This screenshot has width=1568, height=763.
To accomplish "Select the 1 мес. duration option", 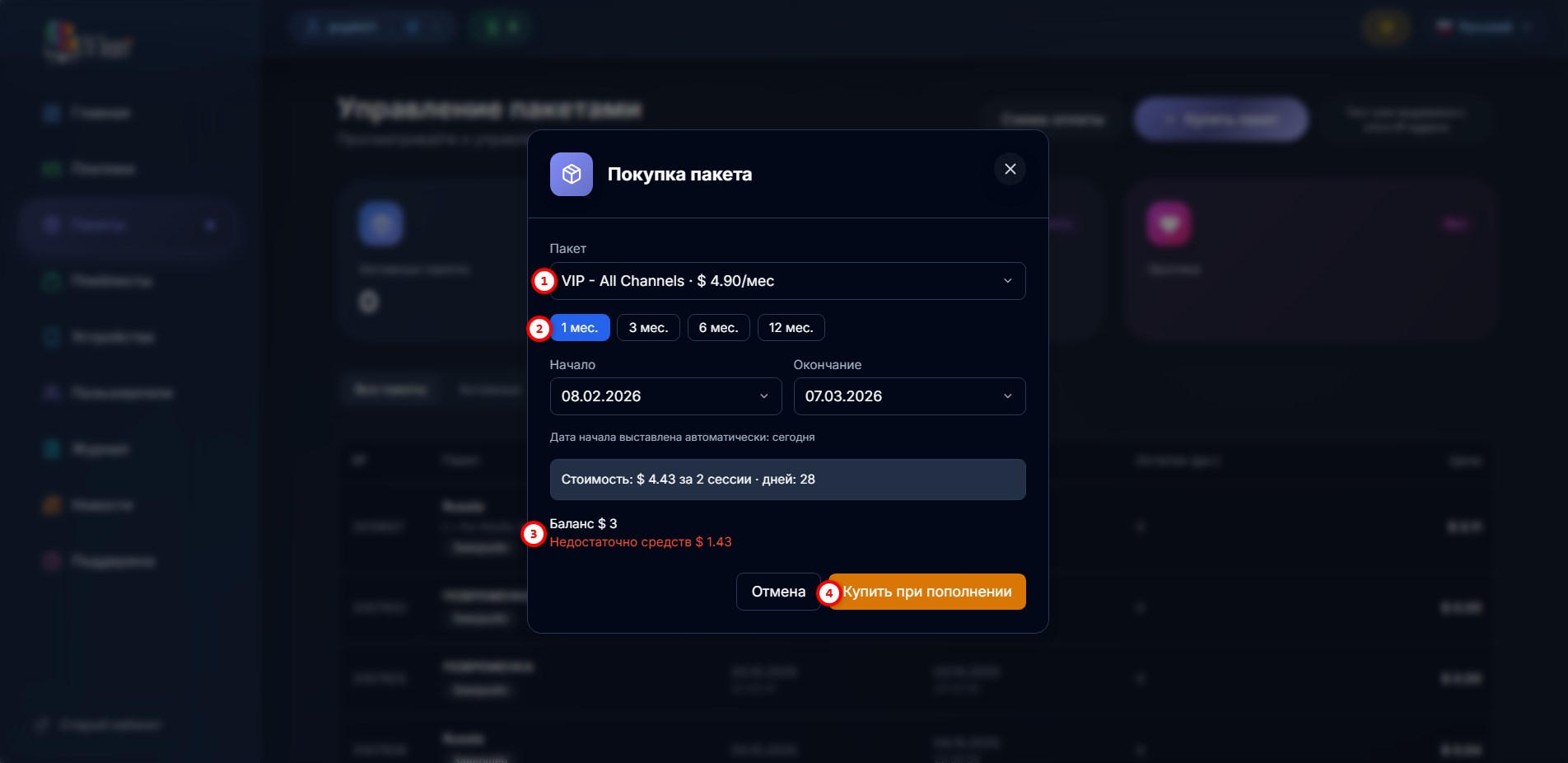I will [x=580, y=328].
